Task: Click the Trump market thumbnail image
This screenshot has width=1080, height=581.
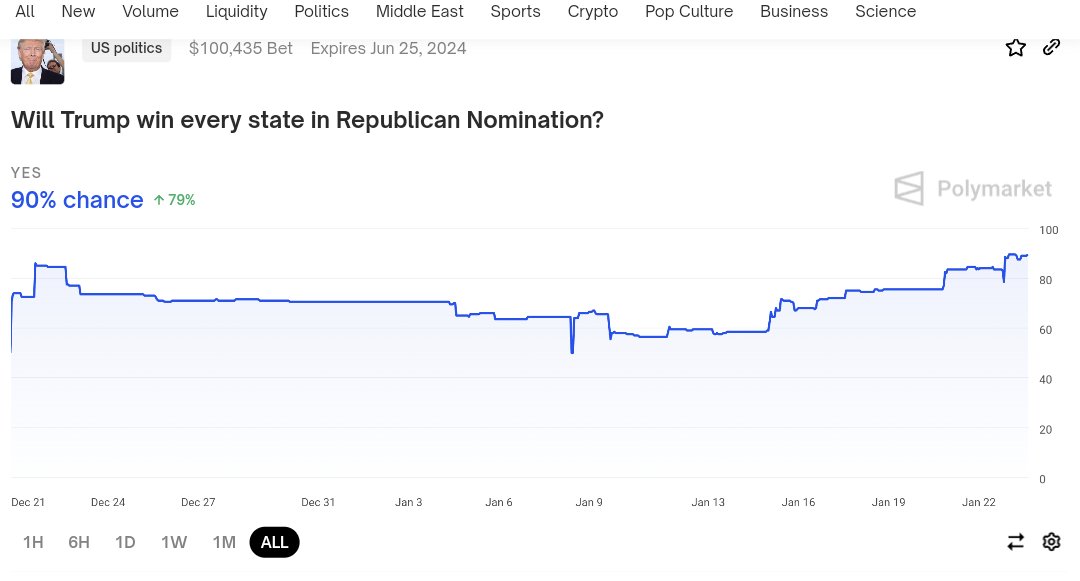Action: (x=37, y=60)
